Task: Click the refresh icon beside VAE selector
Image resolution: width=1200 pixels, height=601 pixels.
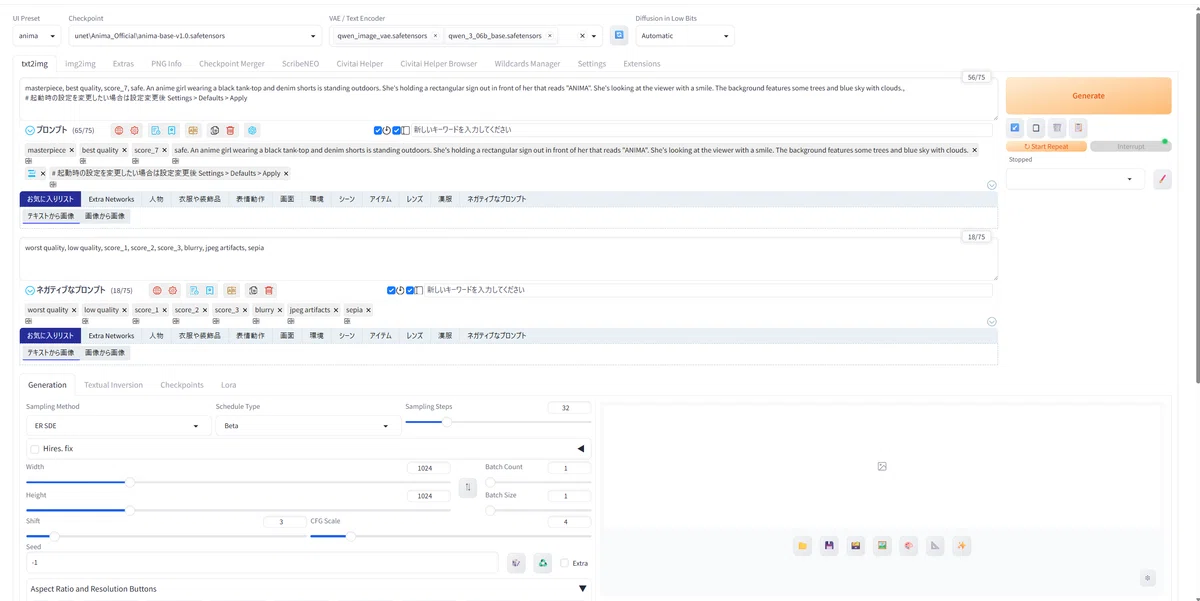Action: (619, 36)
